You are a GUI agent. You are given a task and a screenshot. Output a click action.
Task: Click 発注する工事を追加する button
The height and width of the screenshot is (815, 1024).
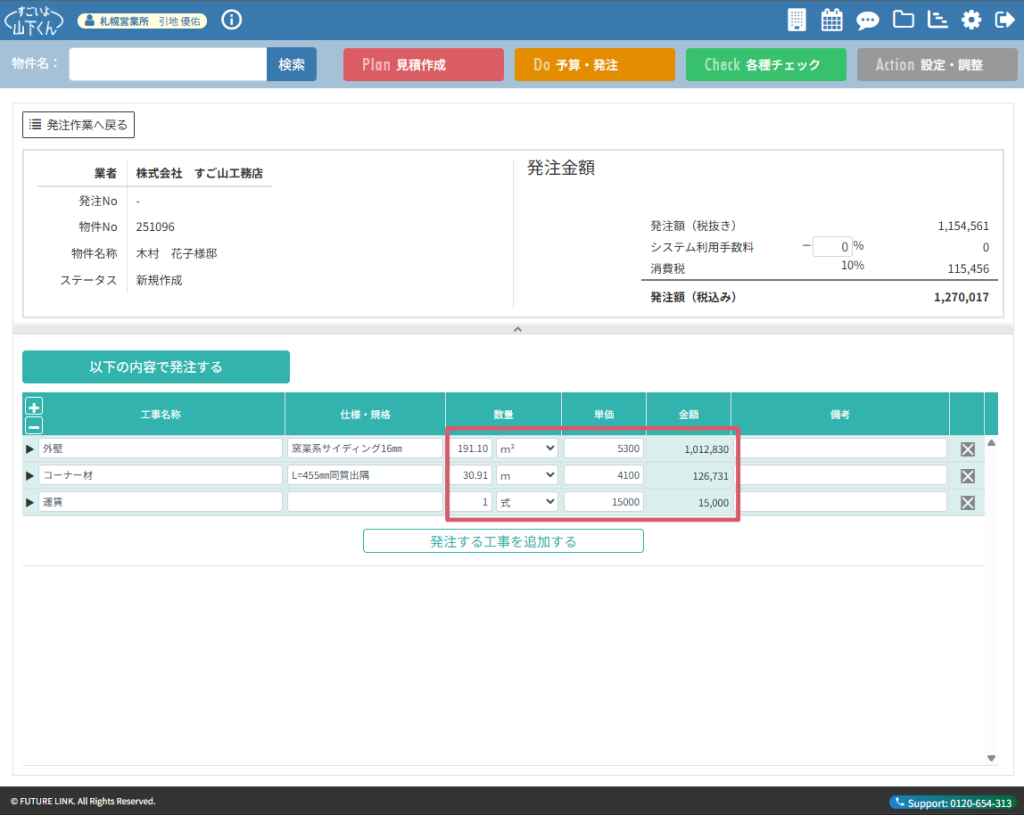(x=503, y=541)
